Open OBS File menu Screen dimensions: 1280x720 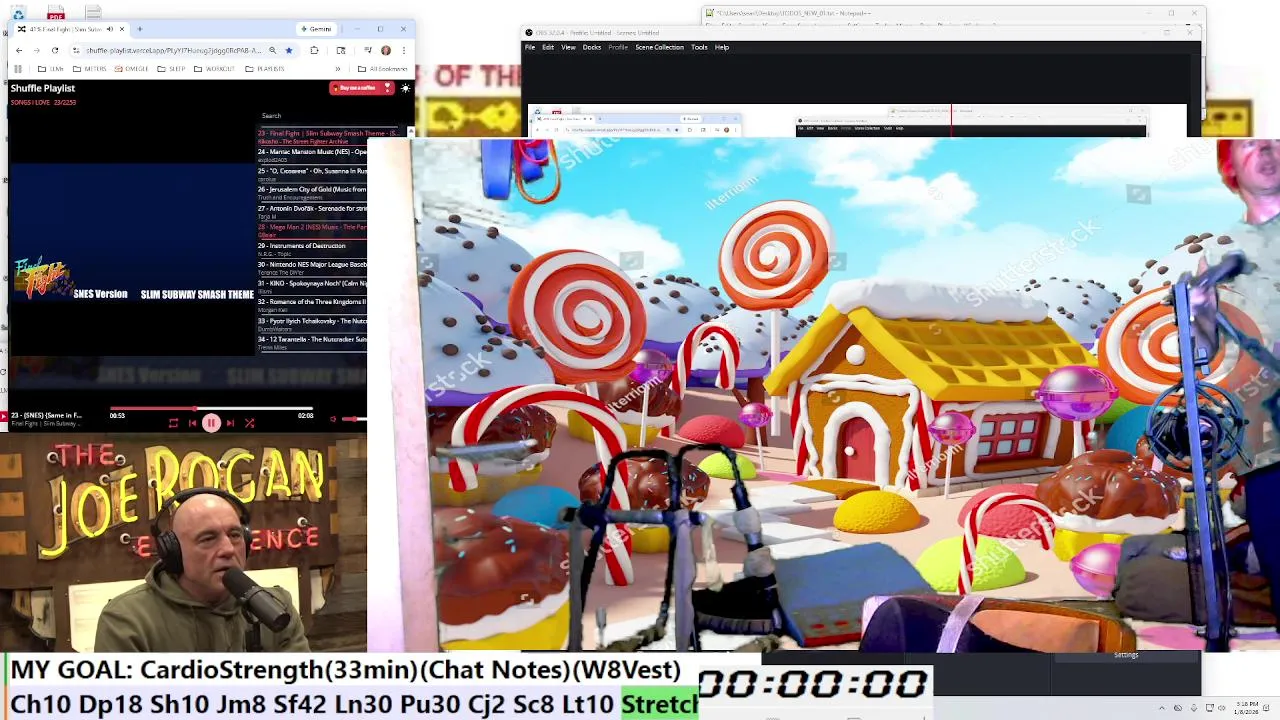point(530,47)
